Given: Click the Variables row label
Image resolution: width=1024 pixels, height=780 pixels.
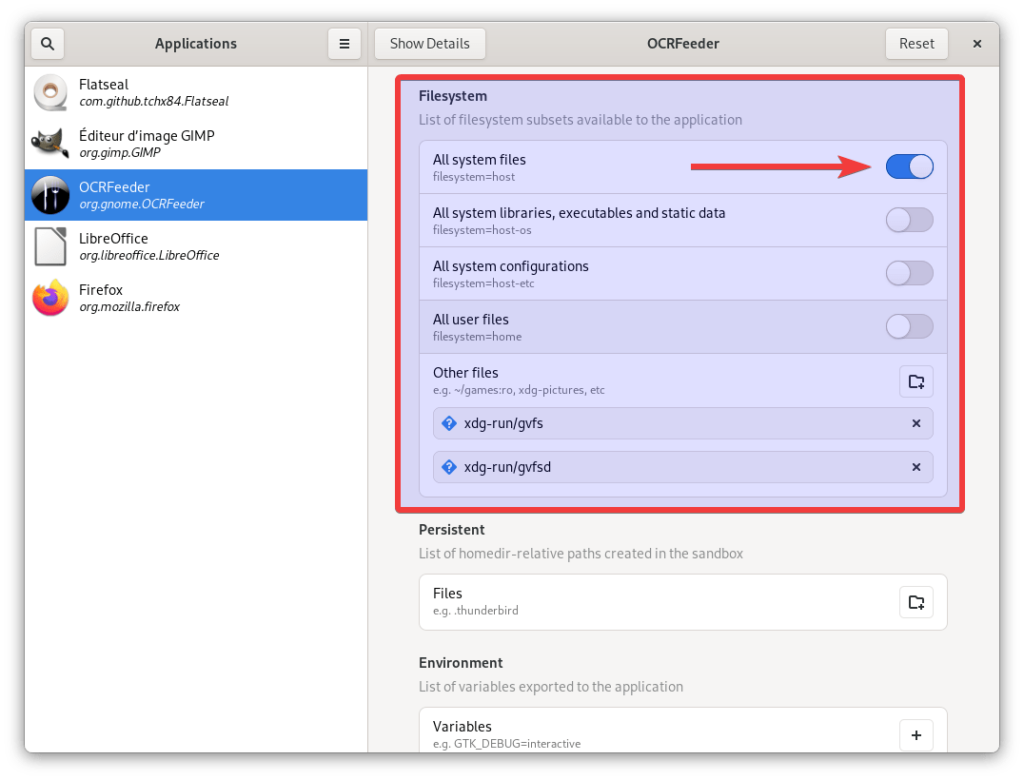Looking at the screenshot, I should point(462,726).
